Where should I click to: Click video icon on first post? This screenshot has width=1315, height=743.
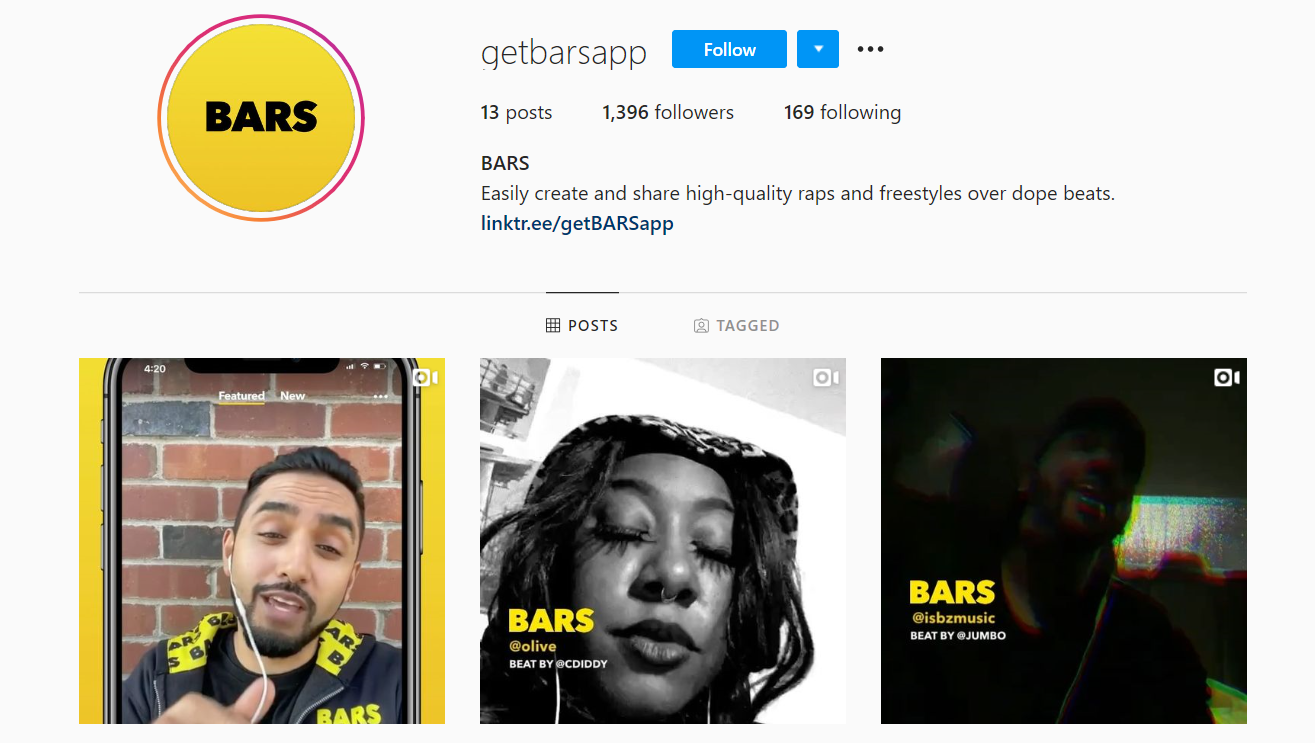coord(426,377)
